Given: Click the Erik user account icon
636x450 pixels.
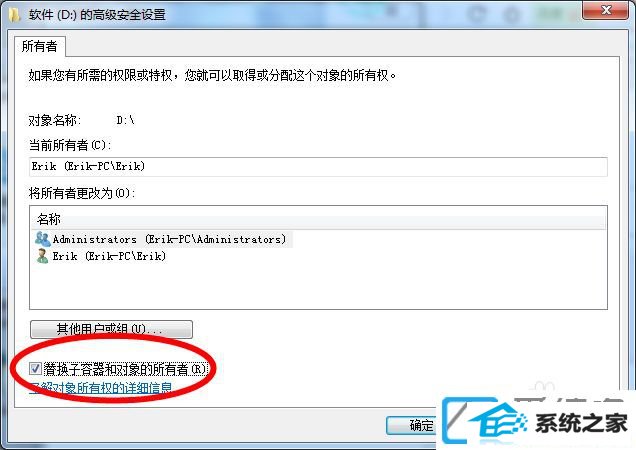Looking at the screenshot, I should [x=42, y=256].
